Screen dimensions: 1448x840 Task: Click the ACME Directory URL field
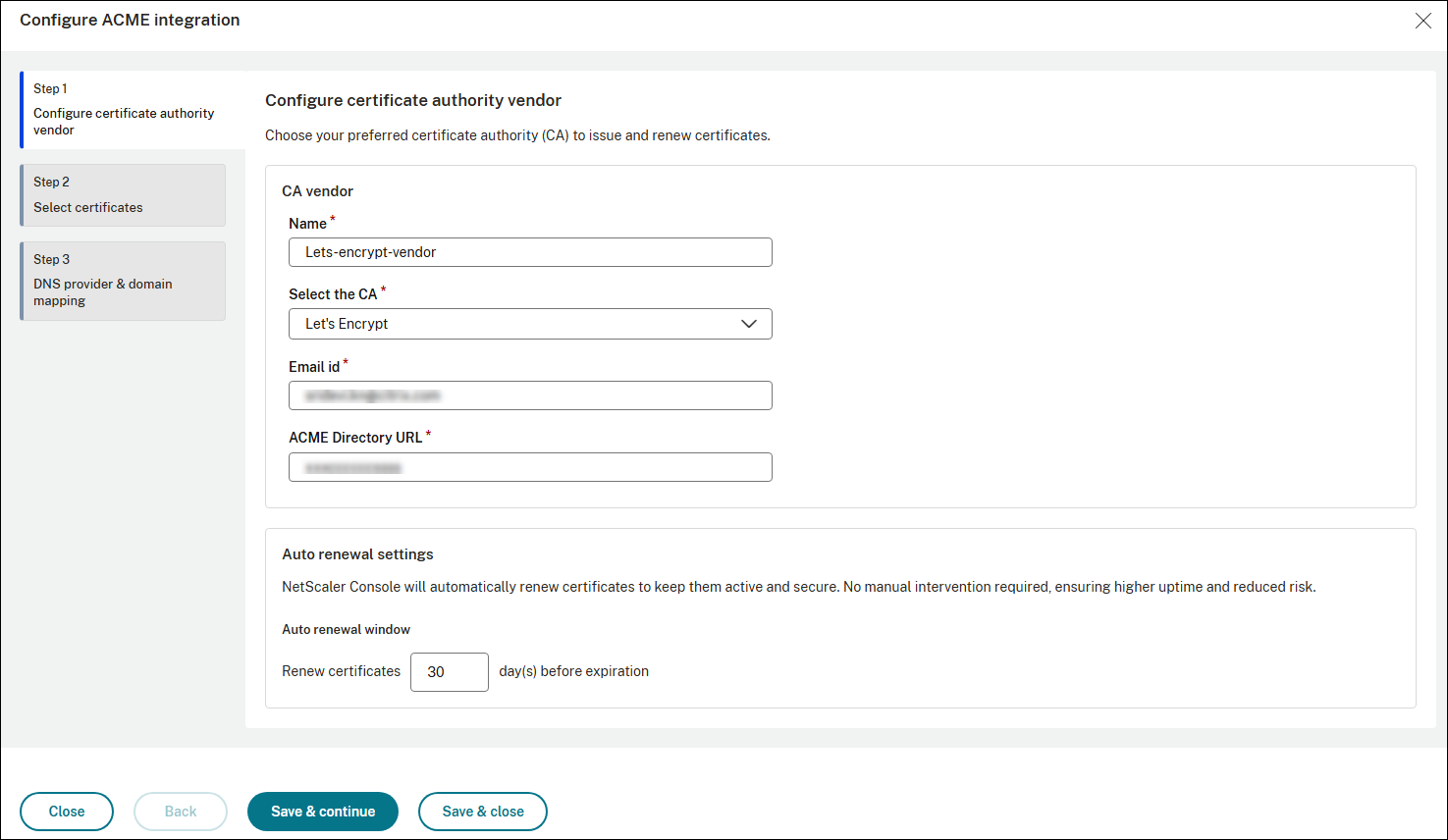(530, 466)
